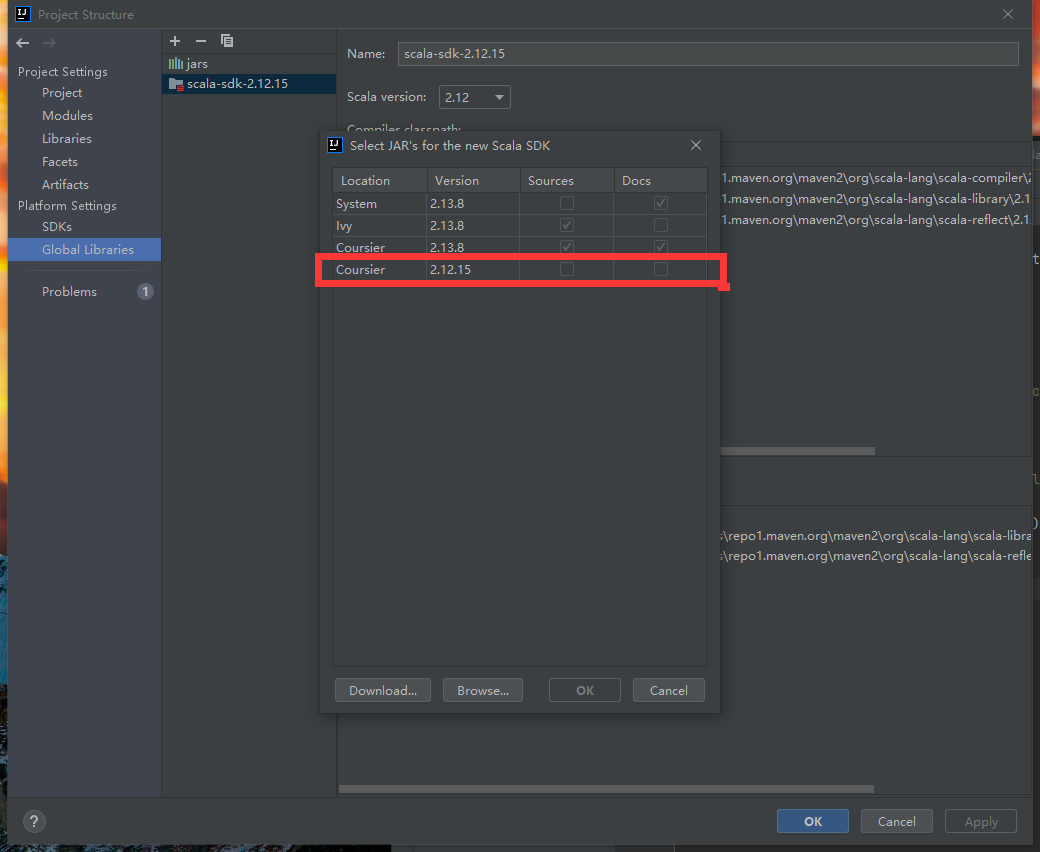Viewport: 1040px width, 852px height.
Task: Sort table by Location column header
Action: point(379,180)
